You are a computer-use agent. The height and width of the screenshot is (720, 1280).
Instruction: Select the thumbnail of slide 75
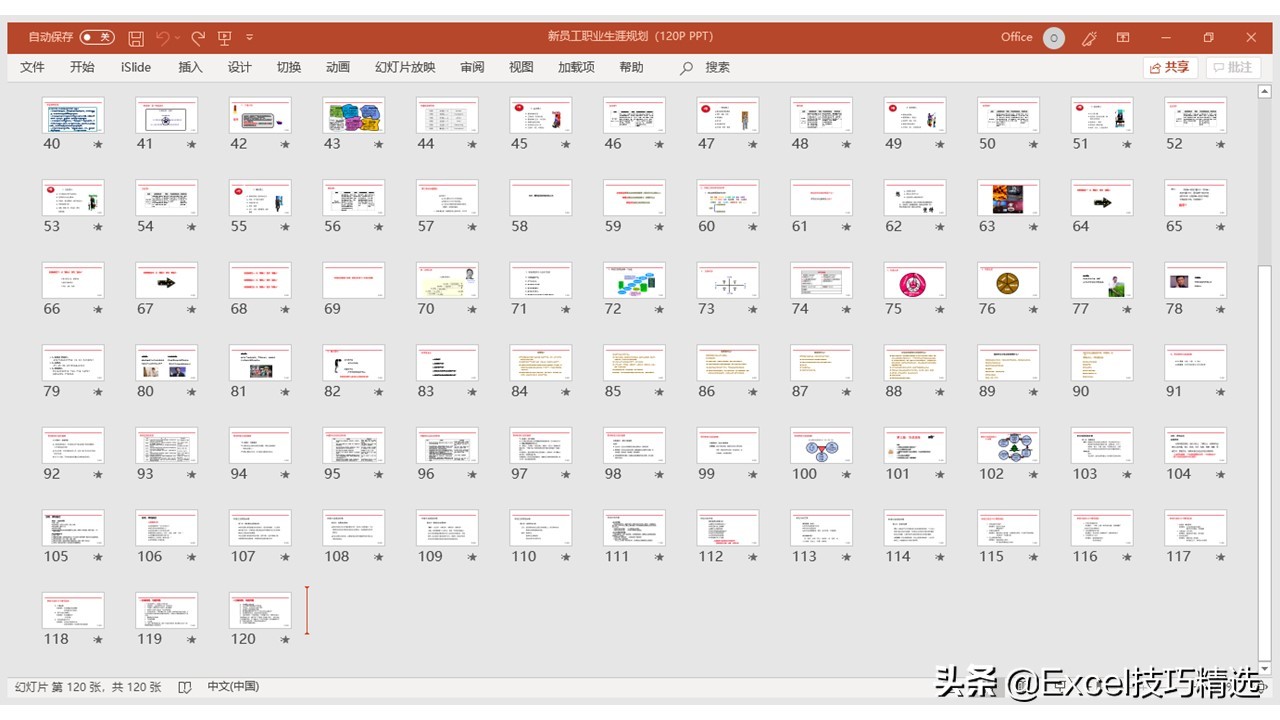tap(913, 281)
